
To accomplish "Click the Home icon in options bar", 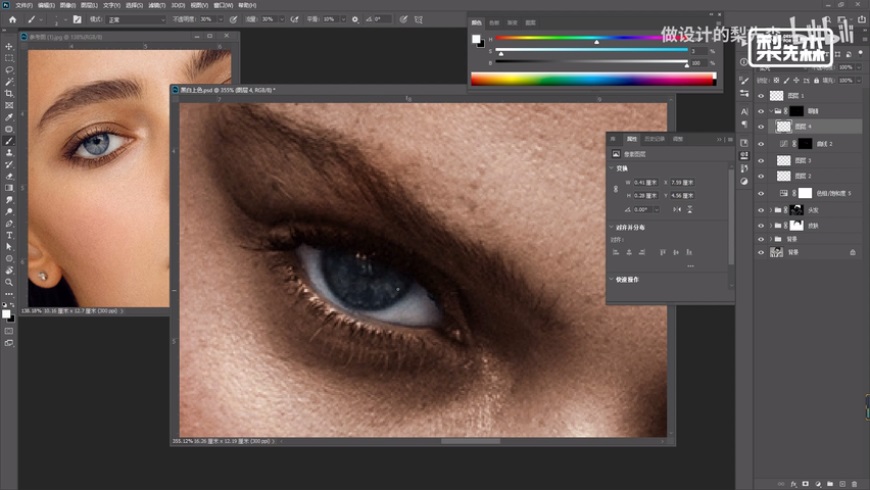I will pyautogui.click(x=11, y=19).
